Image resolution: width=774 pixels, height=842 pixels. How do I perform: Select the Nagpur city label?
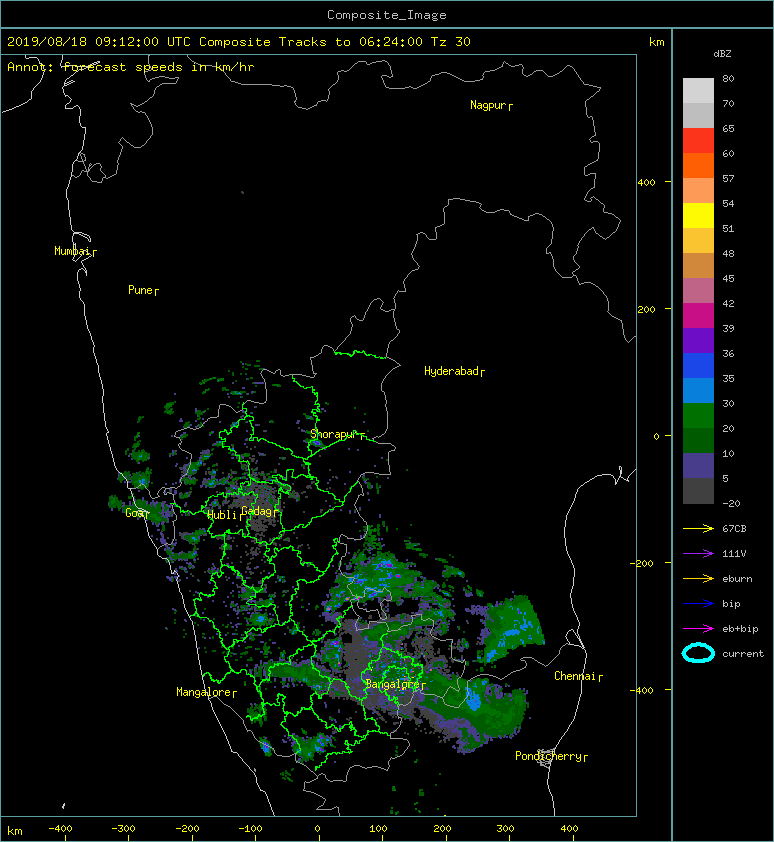coord(488,105)
